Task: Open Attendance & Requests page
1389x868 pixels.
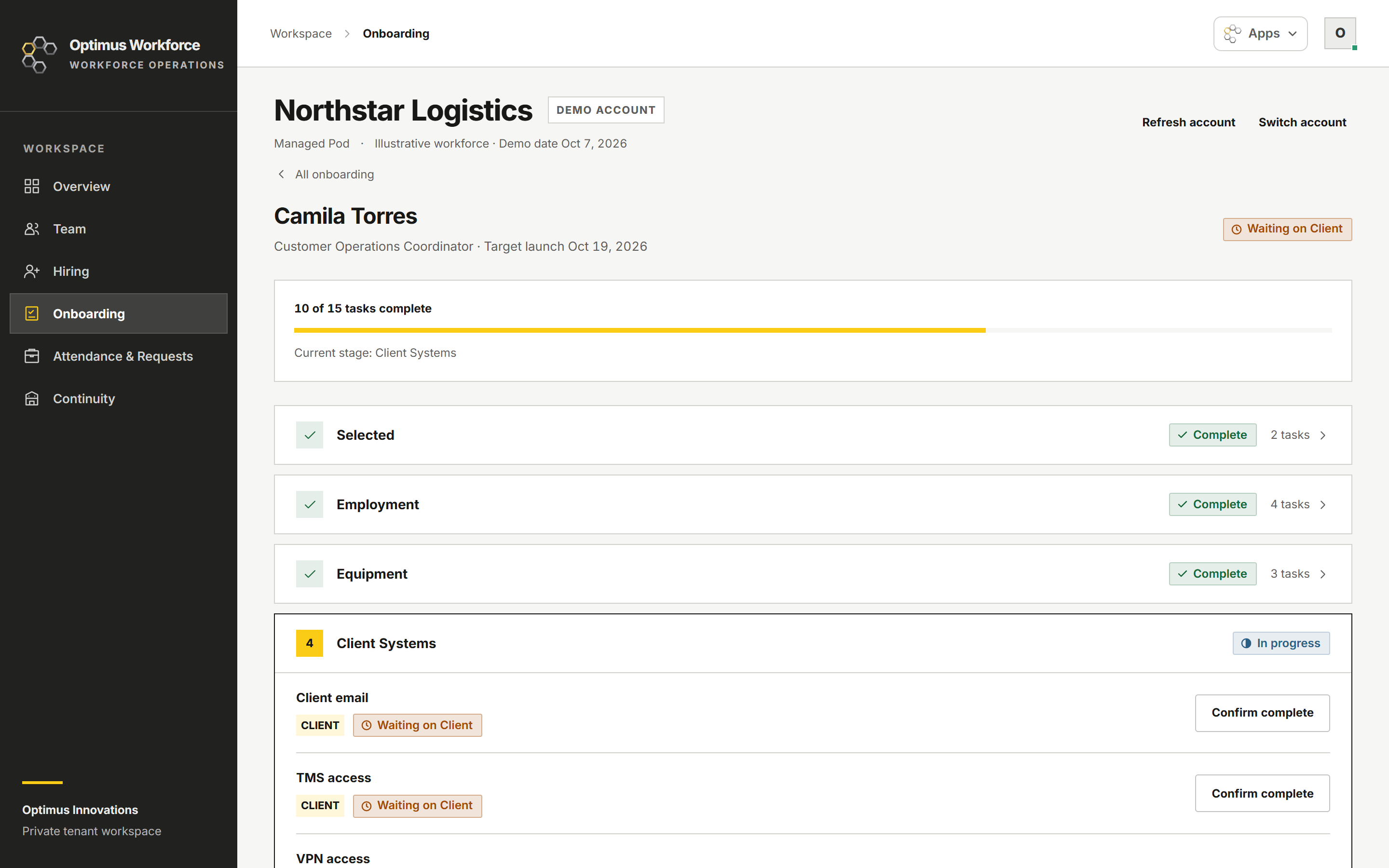Action: click(x=119, y=356)
